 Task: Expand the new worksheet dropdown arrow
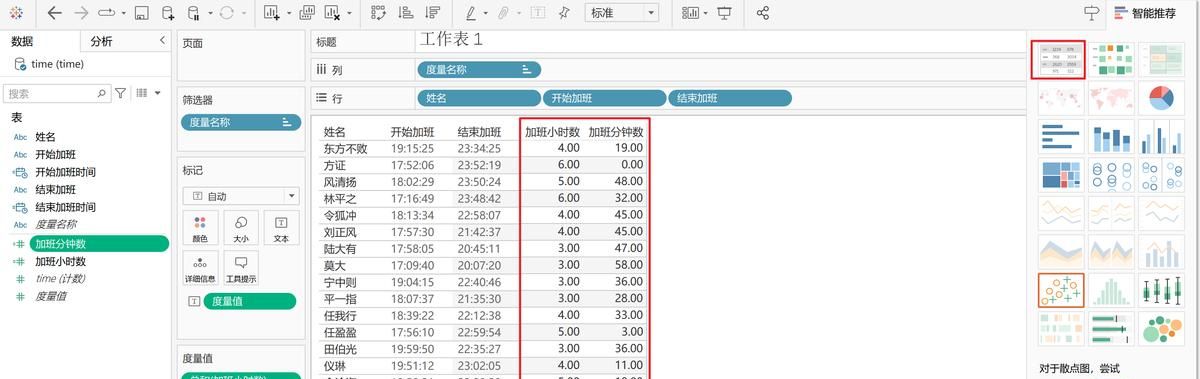click(289, 14)
